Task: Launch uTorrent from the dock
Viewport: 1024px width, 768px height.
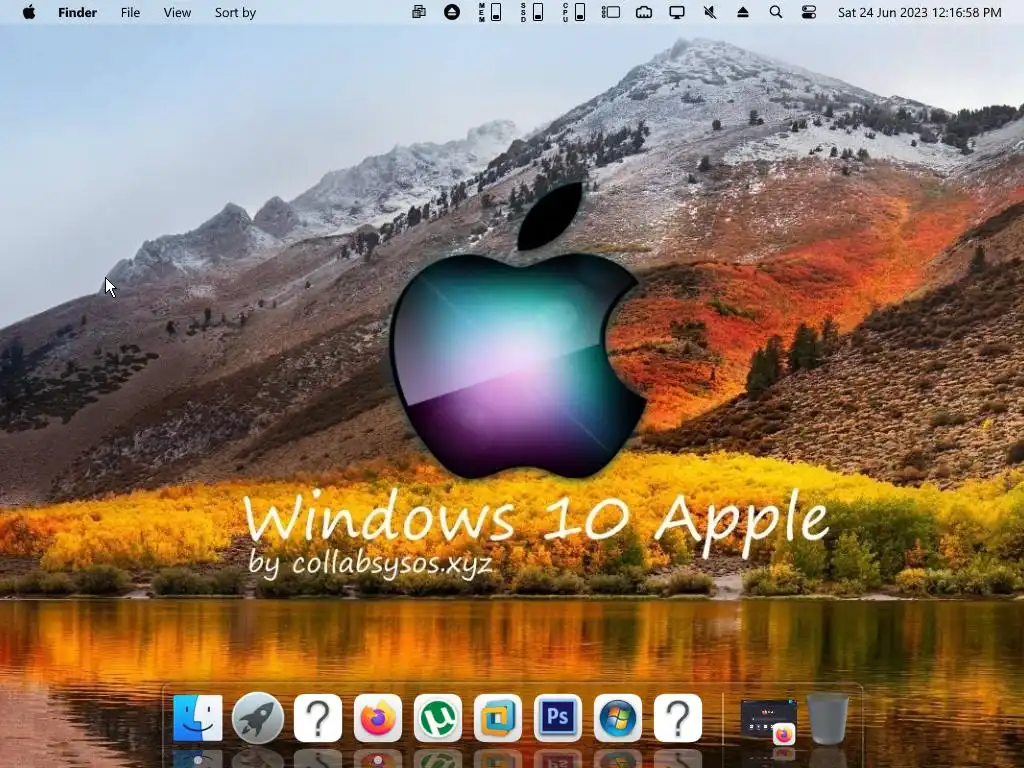Action: [438, 718]
